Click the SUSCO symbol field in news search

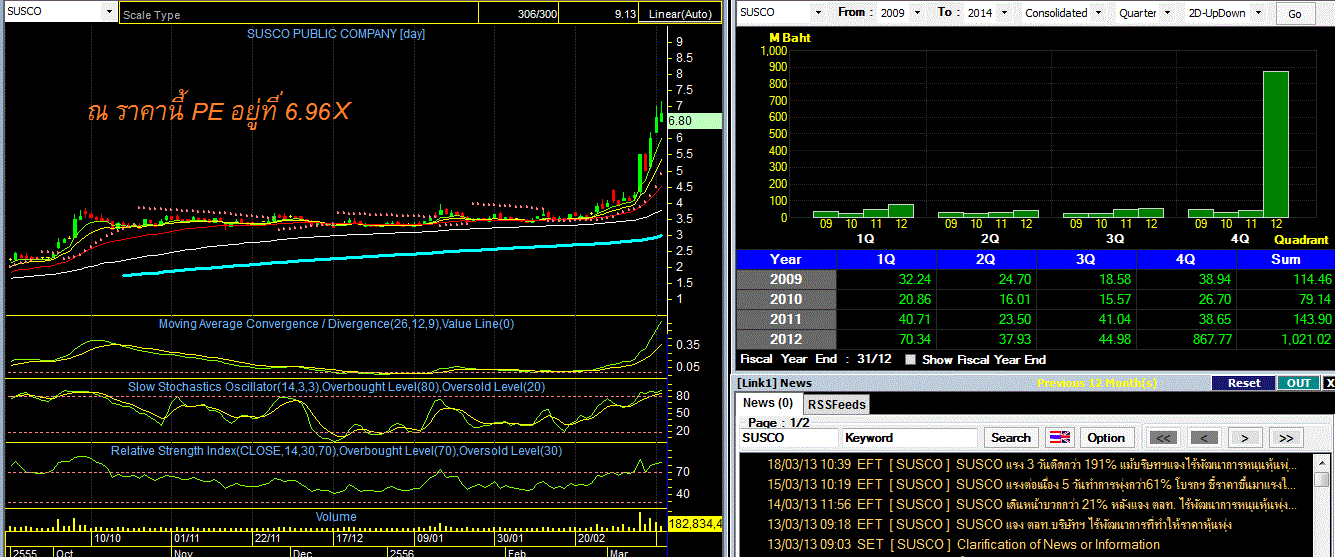click(789, 438)
